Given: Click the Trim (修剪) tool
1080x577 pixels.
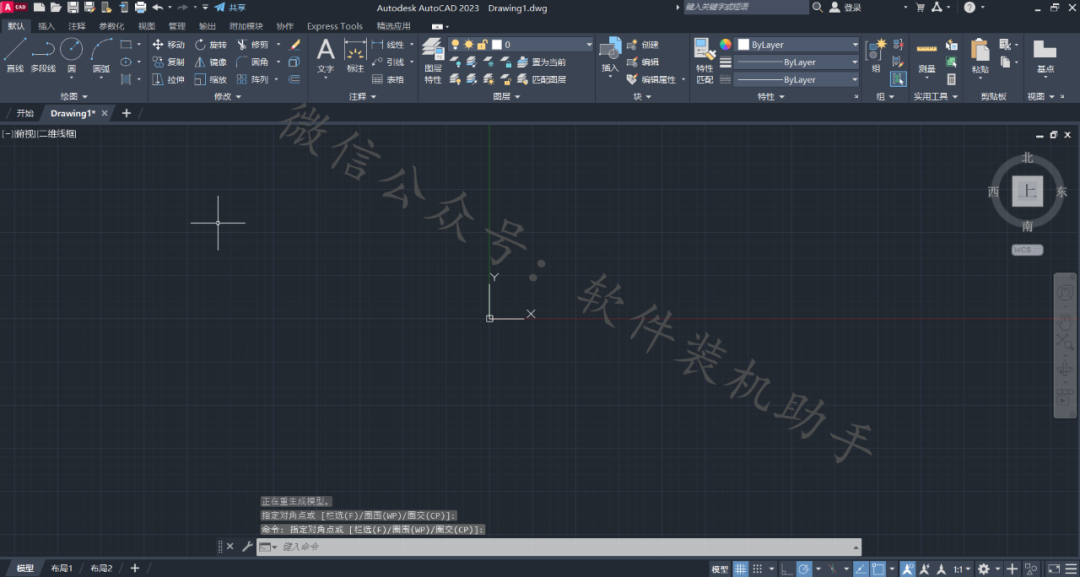Looking at the screenshot, I should tap(253, 45).
